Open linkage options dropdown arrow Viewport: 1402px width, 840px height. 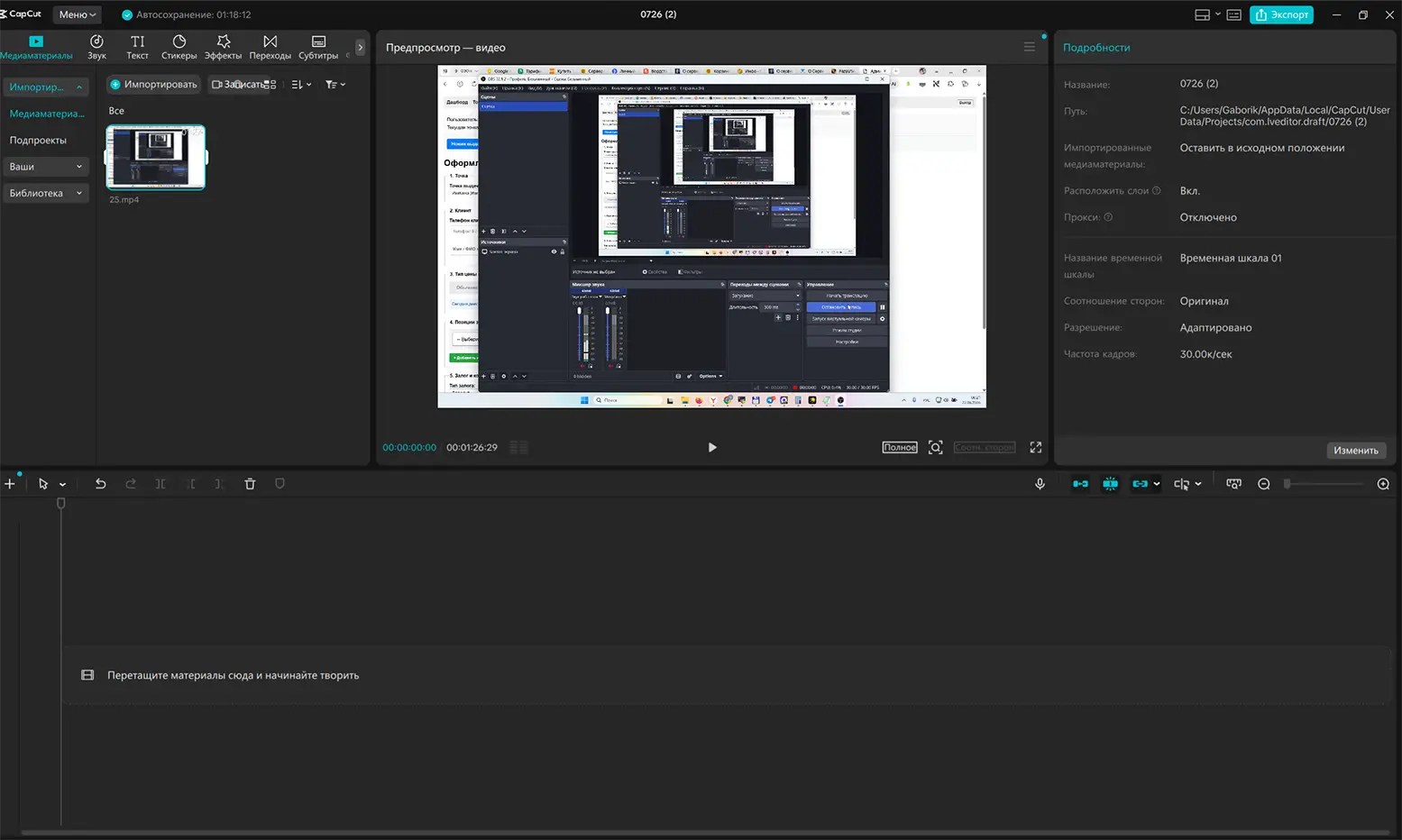1157,485
